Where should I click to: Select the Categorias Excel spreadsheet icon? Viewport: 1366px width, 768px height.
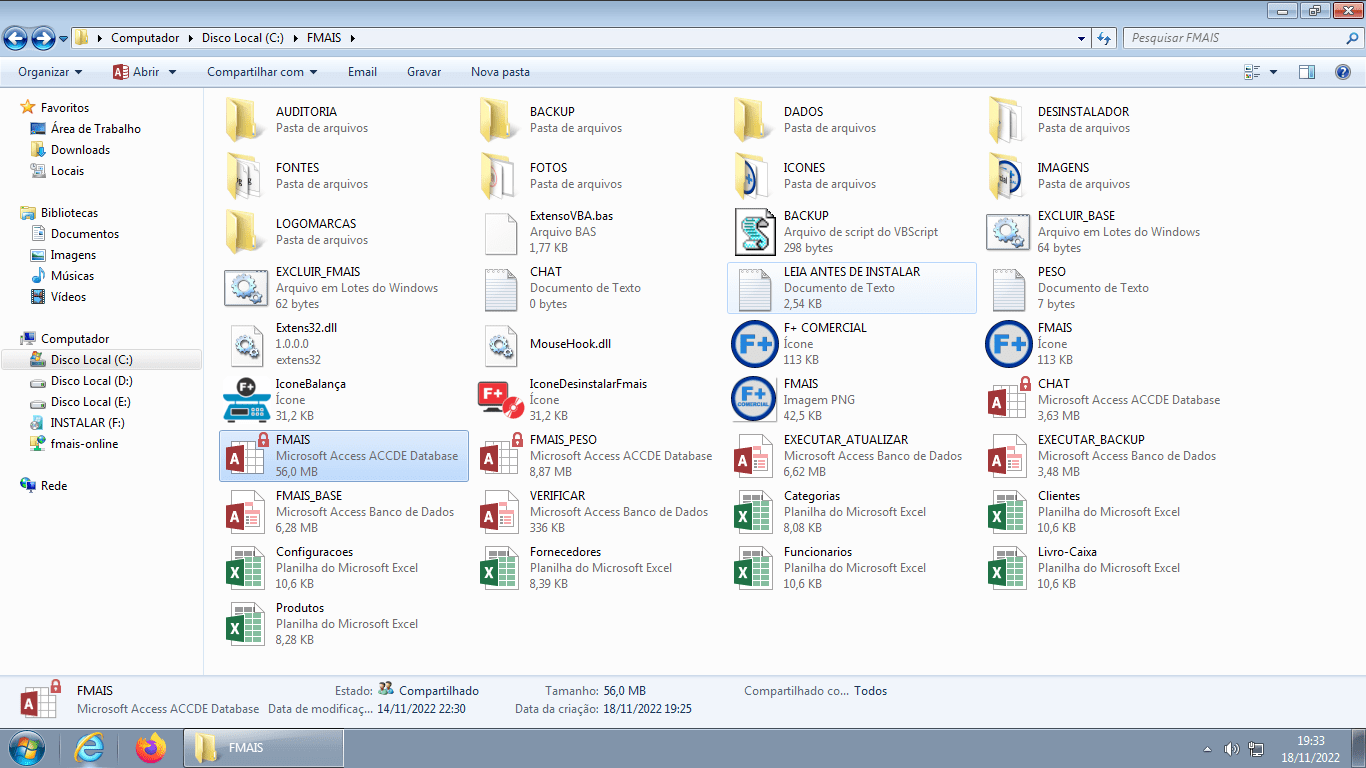pos(754,512)
